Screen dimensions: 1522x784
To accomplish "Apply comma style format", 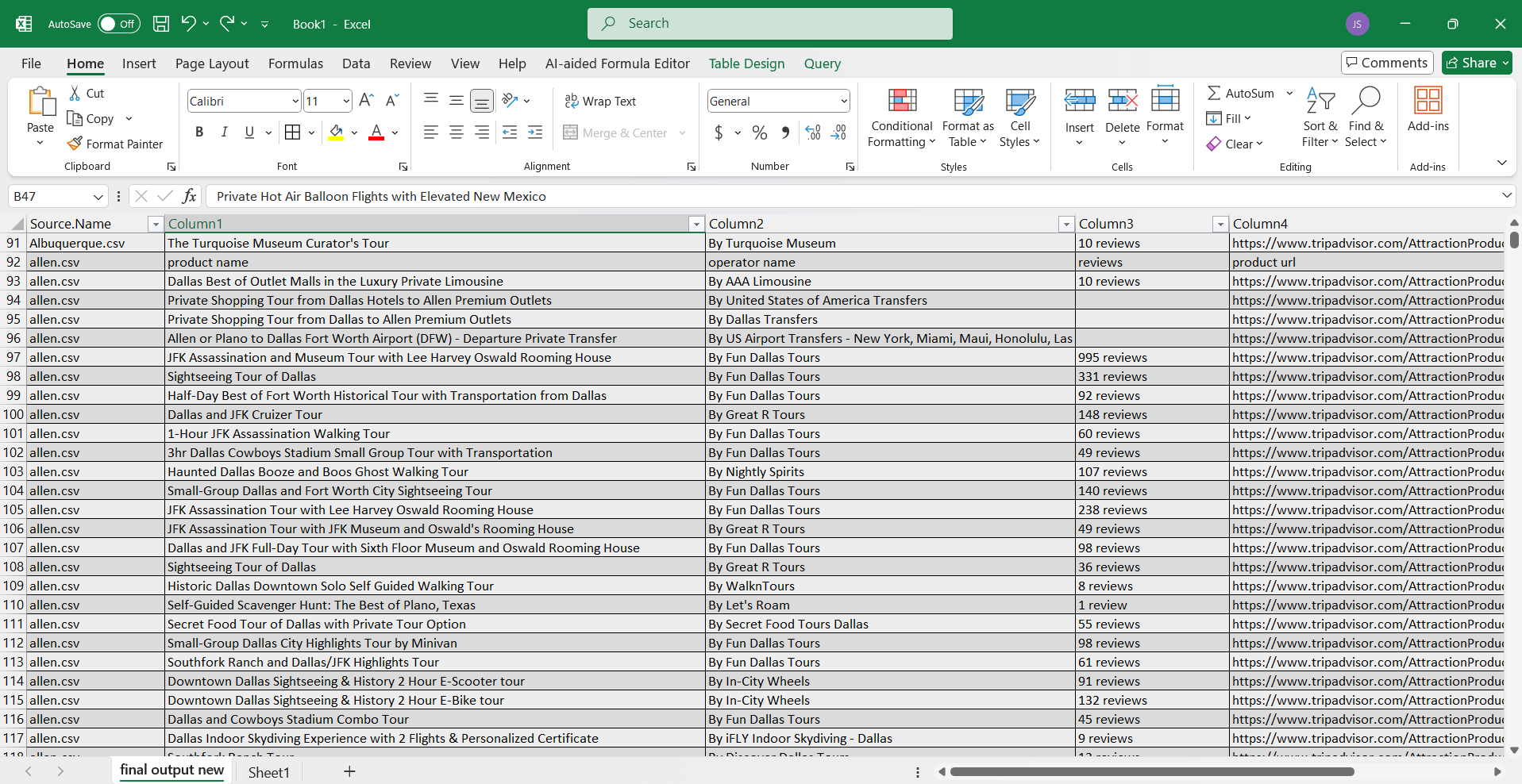I will point(785,133).
